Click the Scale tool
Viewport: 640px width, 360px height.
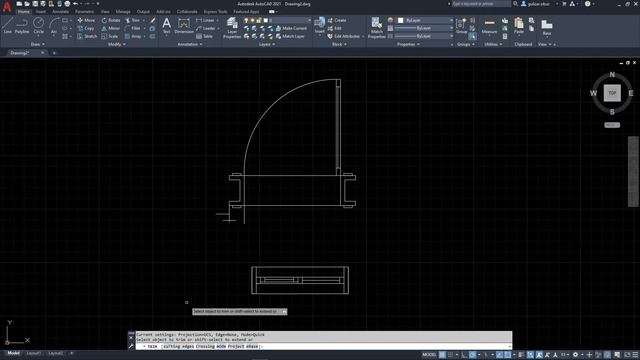(110, 36)
